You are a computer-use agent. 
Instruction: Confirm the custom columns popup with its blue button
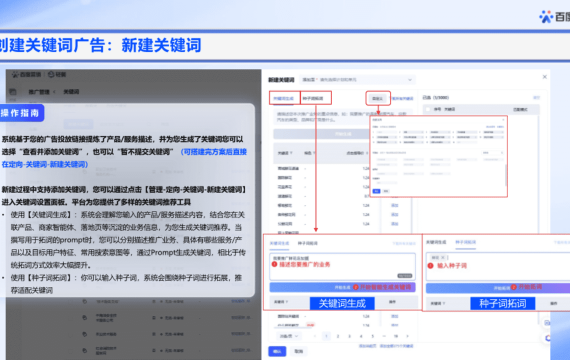377,191
